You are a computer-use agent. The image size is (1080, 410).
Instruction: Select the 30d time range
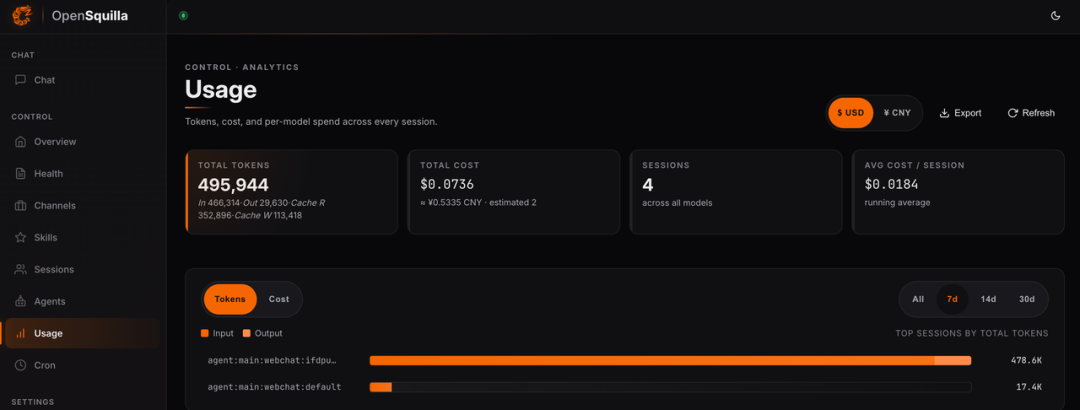tap(1027, 299)
